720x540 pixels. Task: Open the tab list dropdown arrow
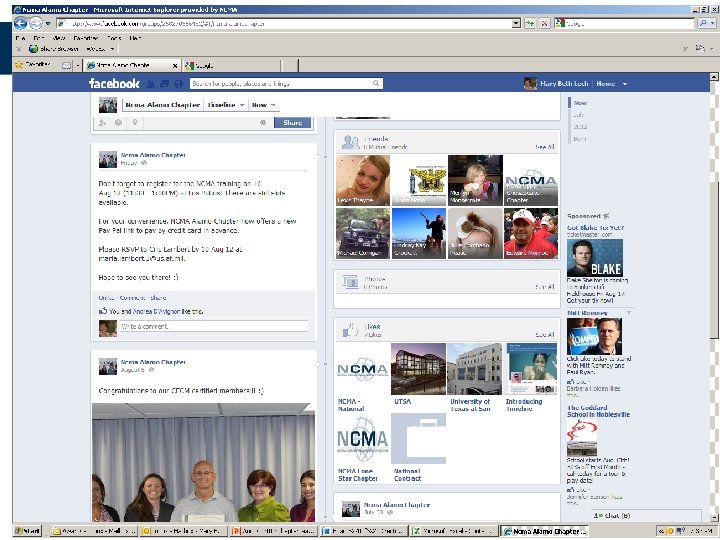coord(78,66)
